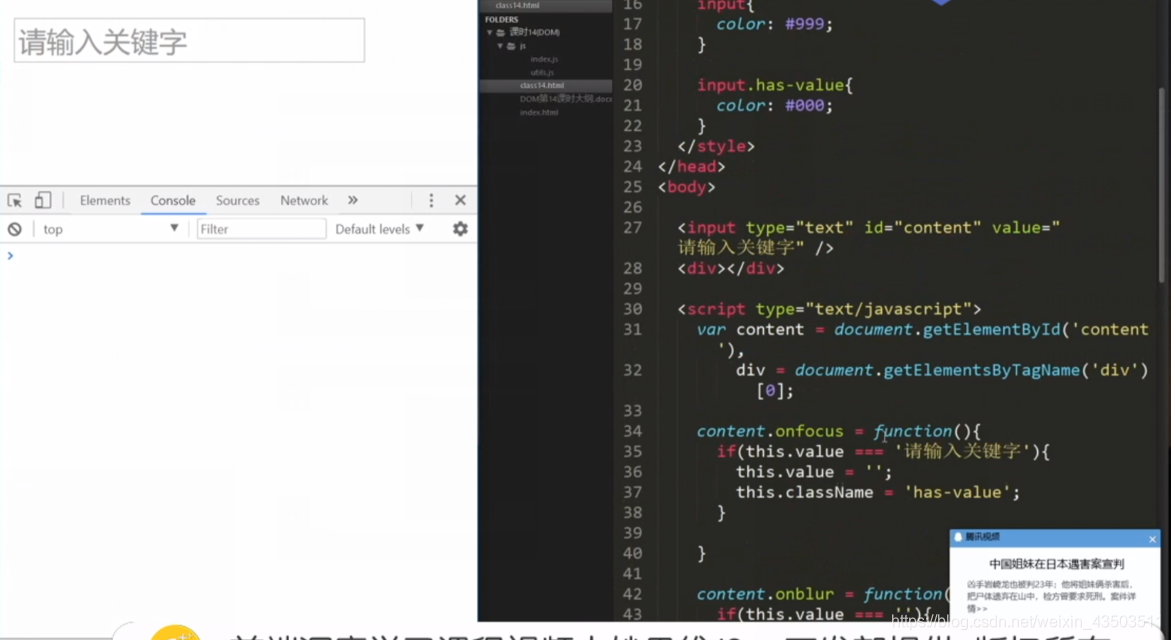Click the '#000' color value on line 21

[804, 106]
